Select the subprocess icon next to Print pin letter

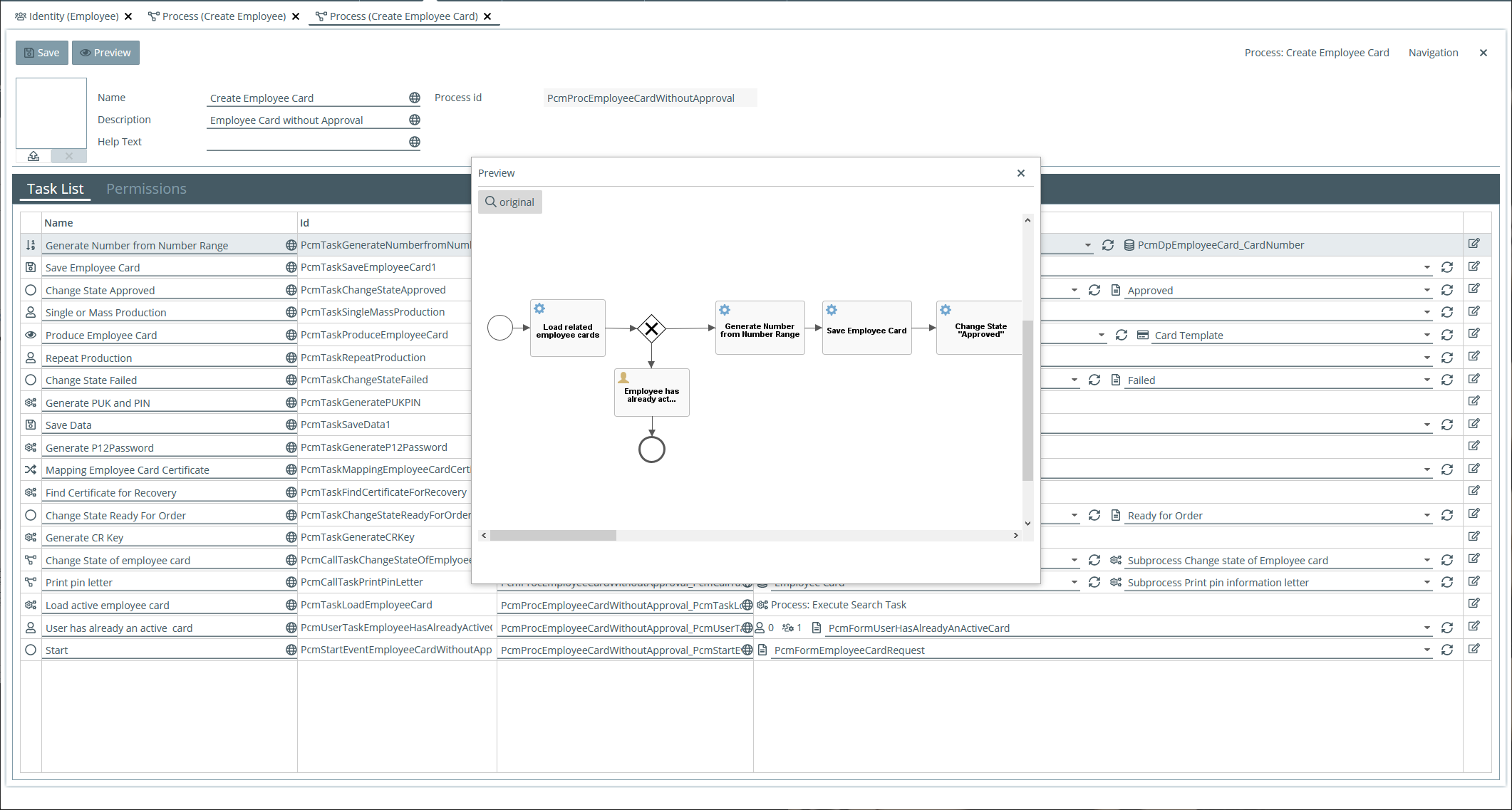click(x=30, y=582)
